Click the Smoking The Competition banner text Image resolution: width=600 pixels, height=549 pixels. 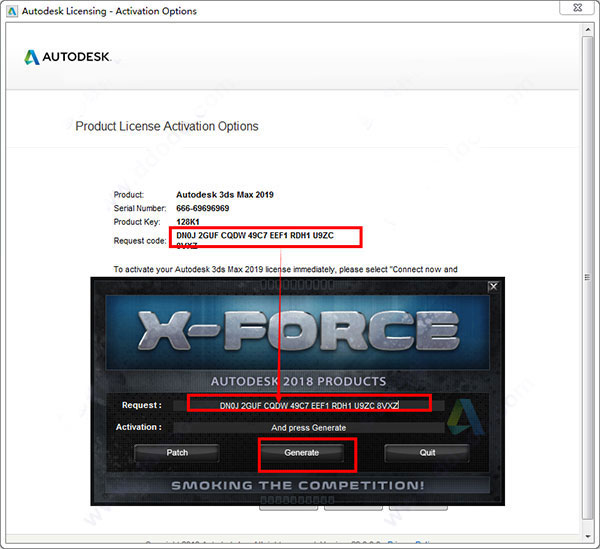(298, 485)
